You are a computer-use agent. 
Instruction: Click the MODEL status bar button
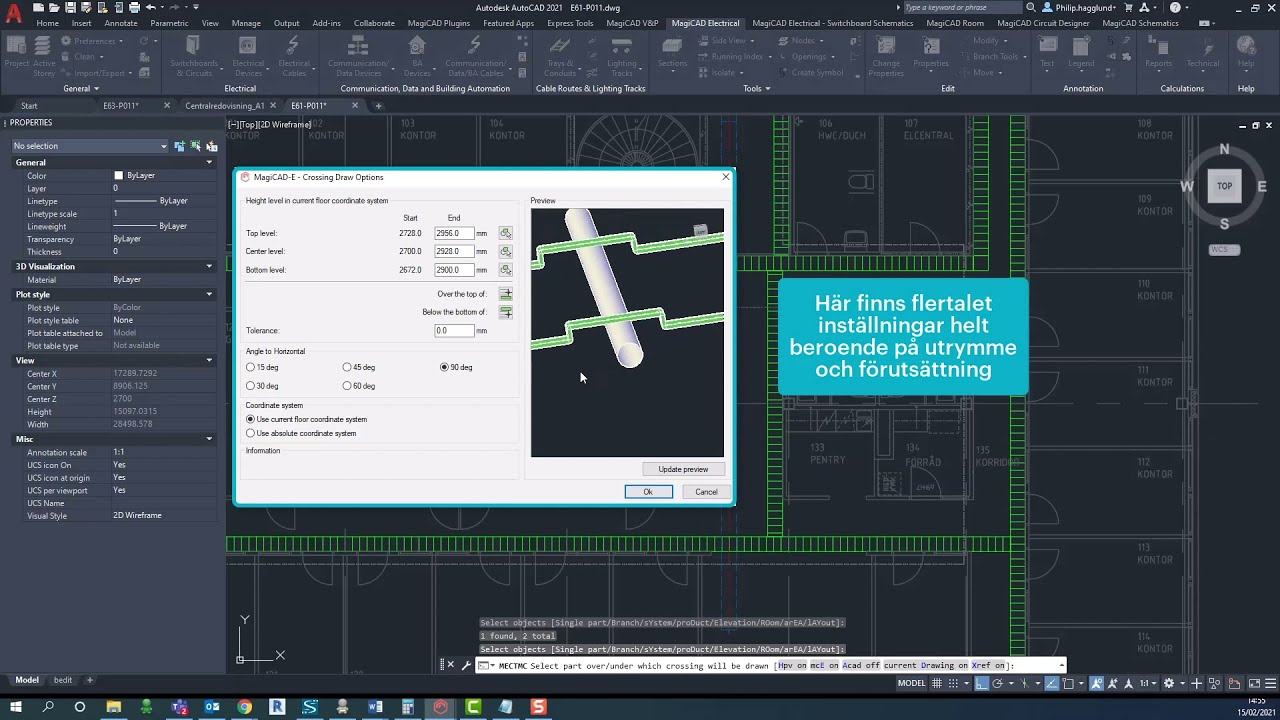click(911, 683)
